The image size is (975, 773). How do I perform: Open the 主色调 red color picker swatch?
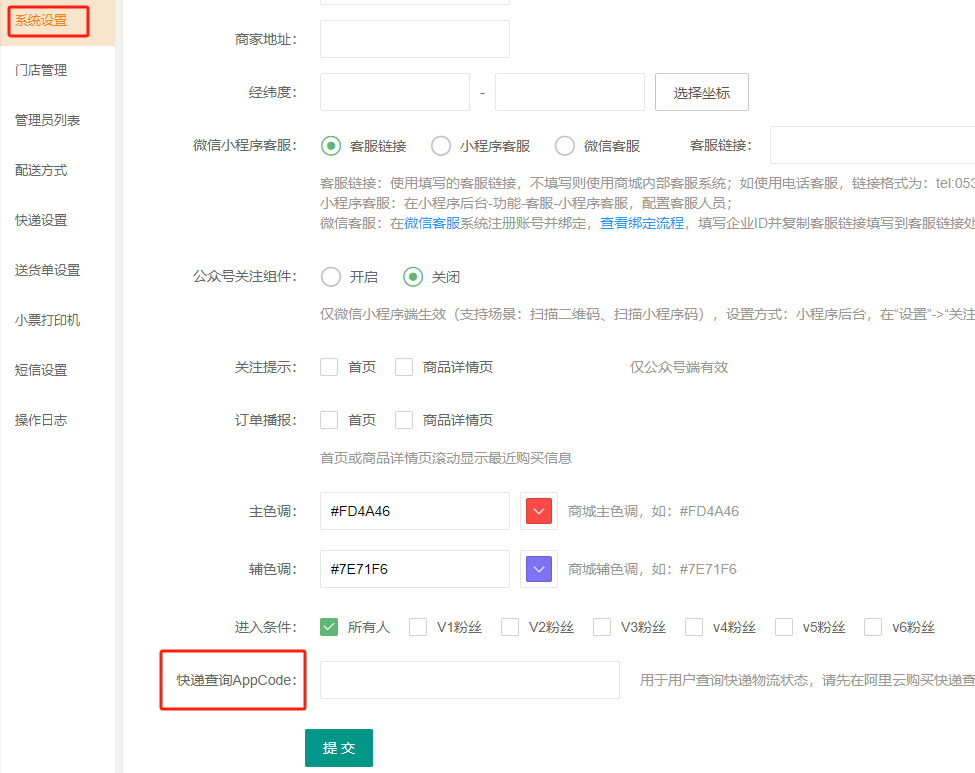coord(539,511)
